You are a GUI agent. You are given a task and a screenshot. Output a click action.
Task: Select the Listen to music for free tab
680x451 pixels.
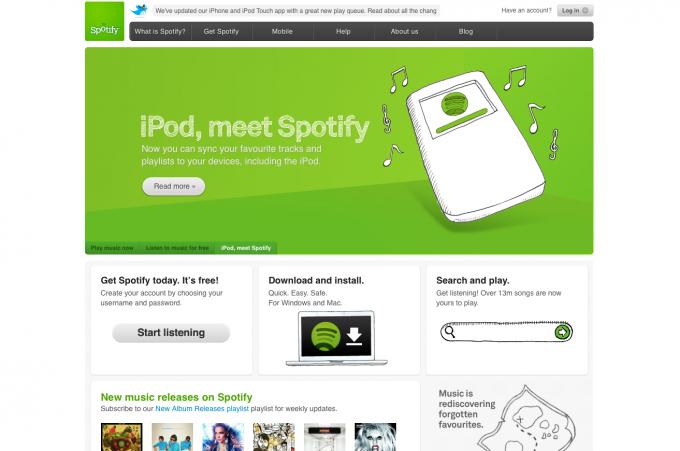[177, 248]
